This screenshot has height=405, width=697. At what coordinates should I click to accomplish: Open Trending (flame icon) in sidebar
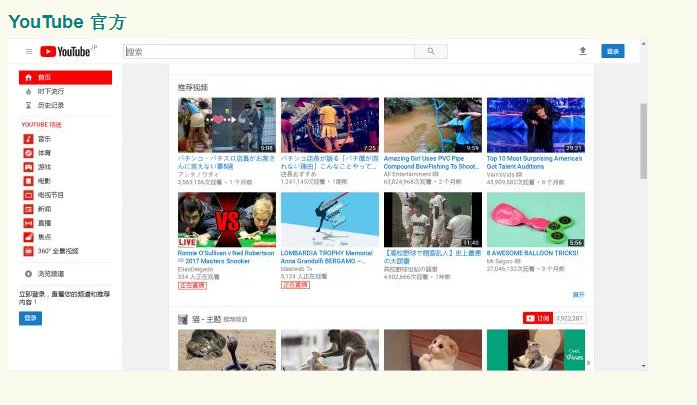pyautogui.click(x=28, y=91)
